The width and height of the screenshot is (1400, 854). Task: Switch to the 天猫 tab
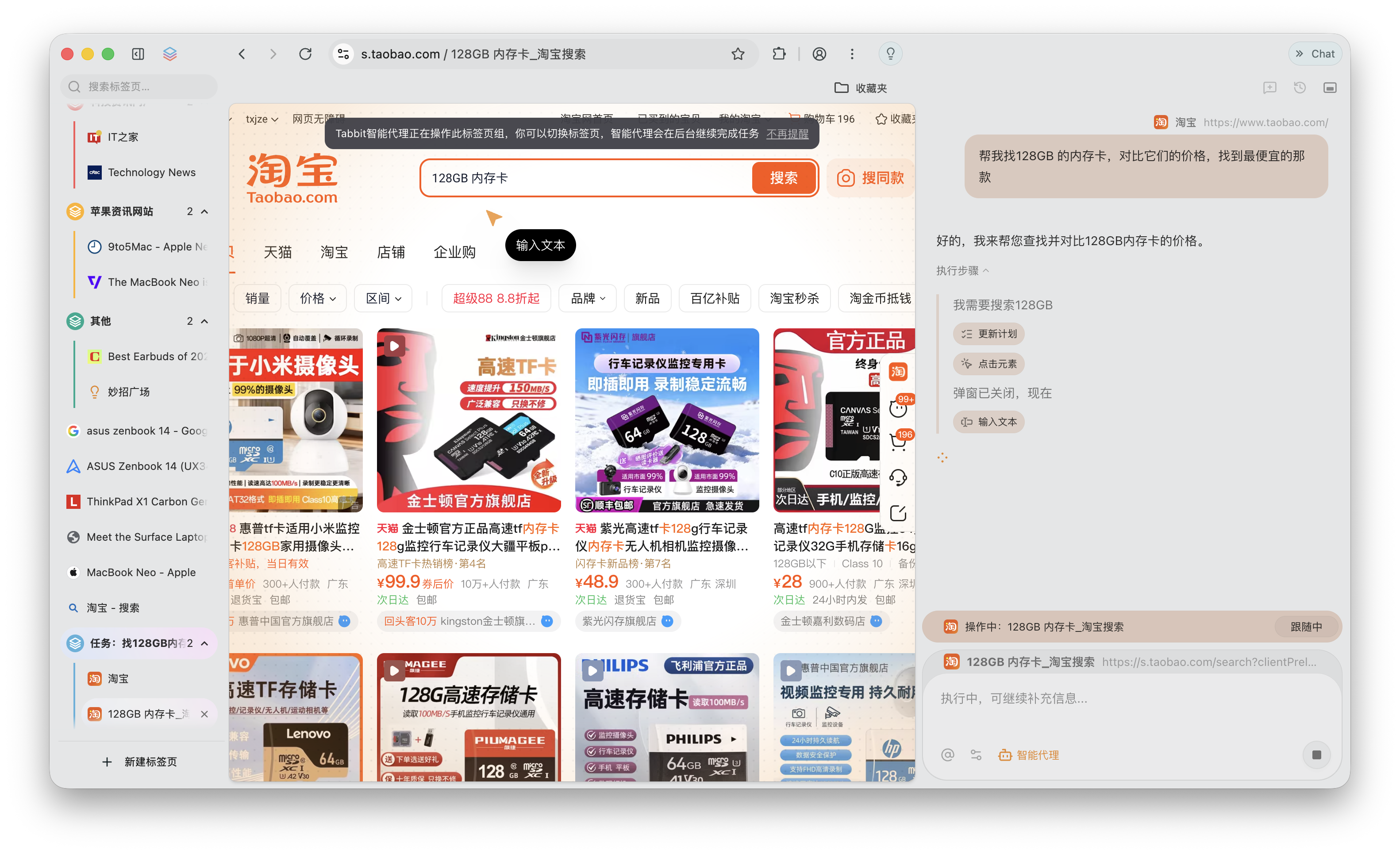coord(278,252)
